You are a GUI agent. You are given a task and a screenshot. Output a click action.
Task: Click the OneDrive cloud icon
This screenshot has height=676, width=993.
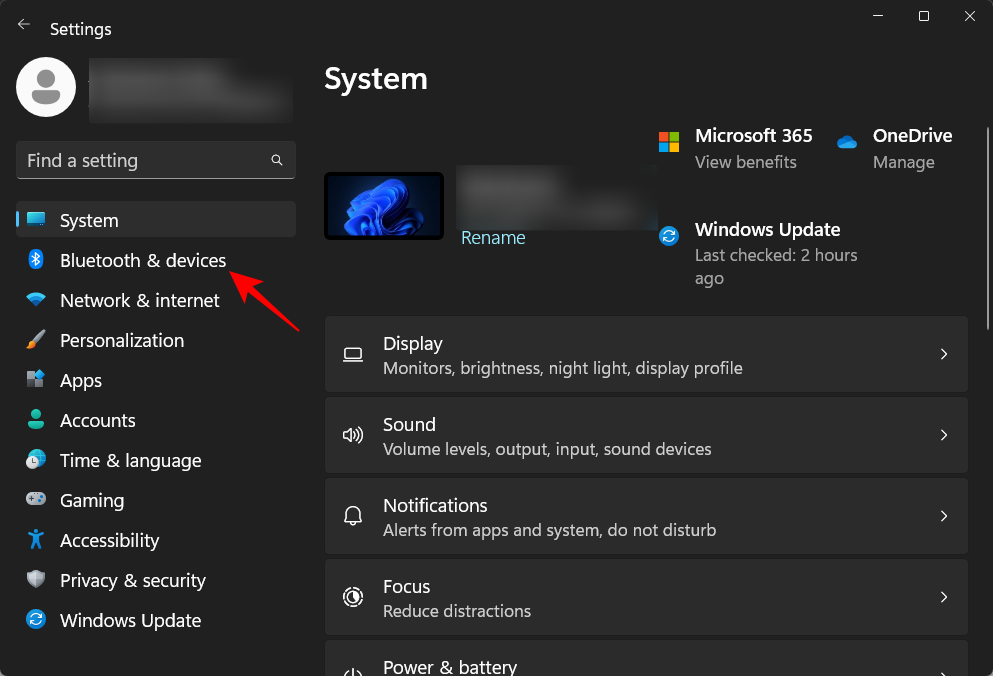847,143
